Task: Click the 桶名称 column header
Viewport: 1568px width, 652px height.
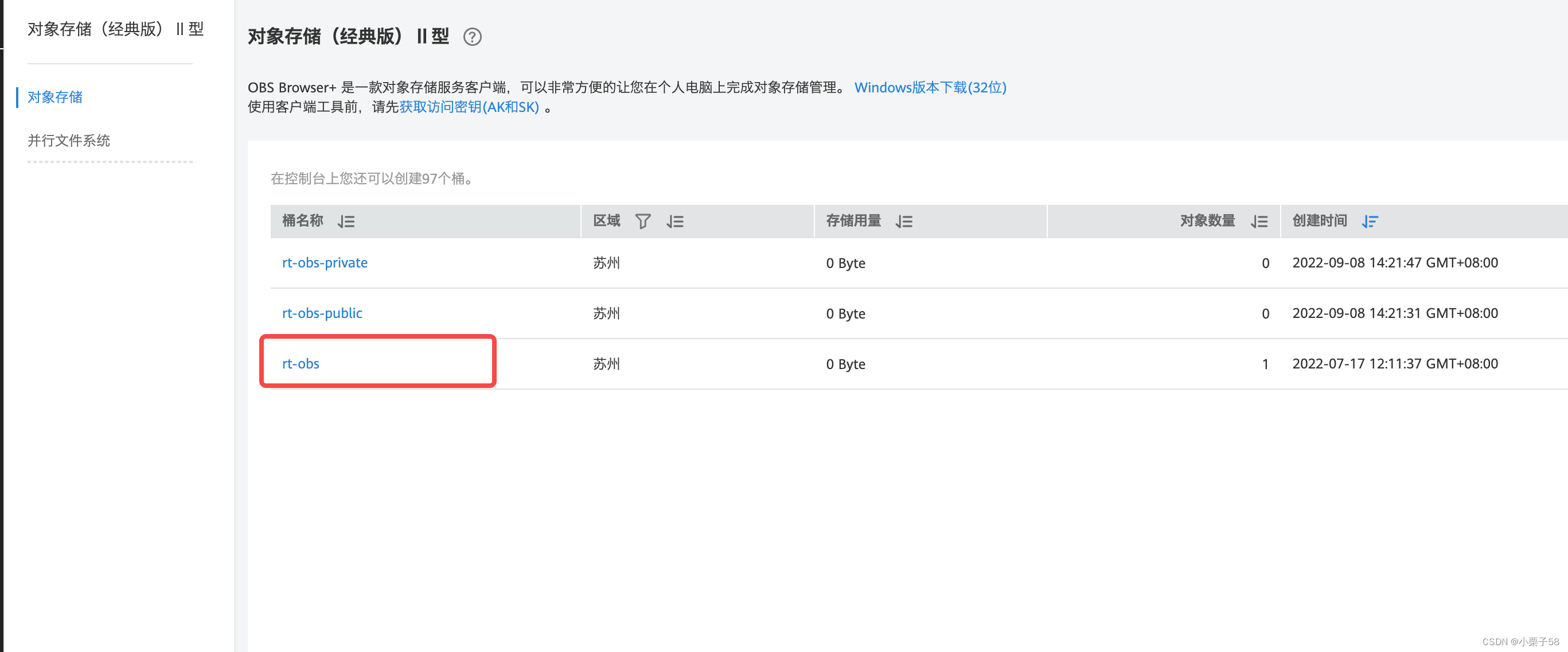Action: pos(302,220)
